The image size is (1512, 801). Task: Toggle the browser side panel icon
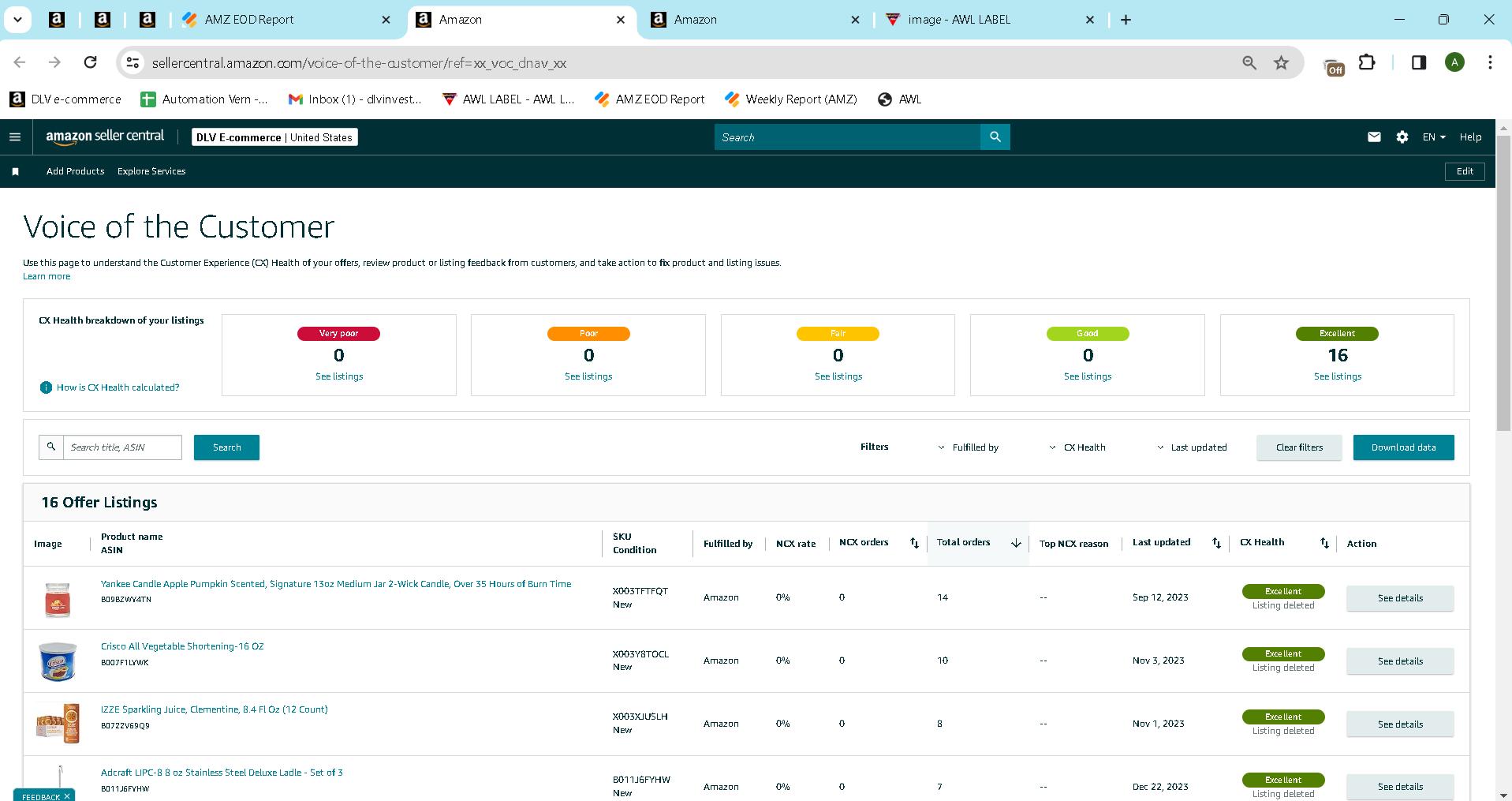pos(1419,62)
